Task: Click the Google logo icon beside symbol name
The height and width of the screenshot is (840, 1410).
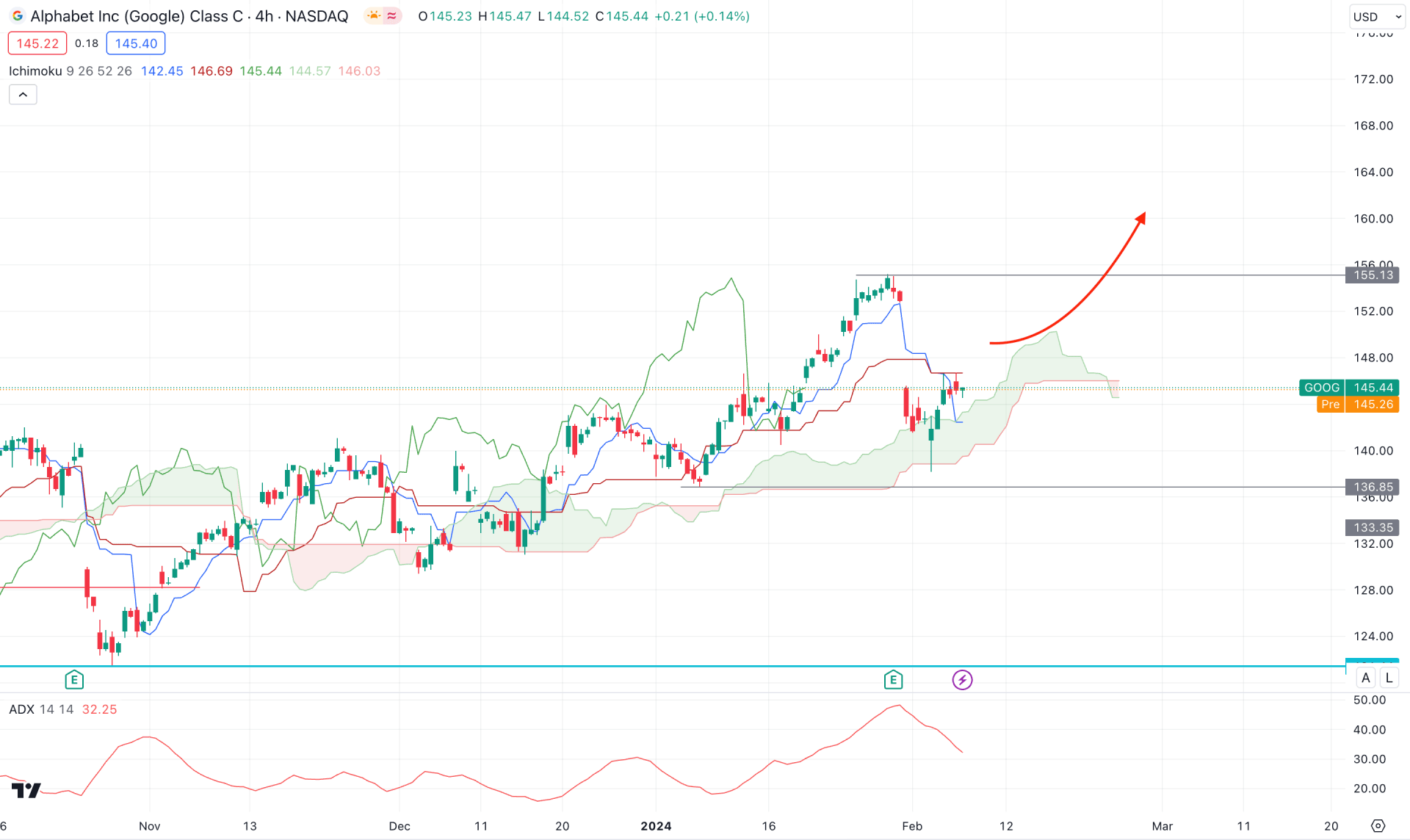Action: tap(17, 16)
